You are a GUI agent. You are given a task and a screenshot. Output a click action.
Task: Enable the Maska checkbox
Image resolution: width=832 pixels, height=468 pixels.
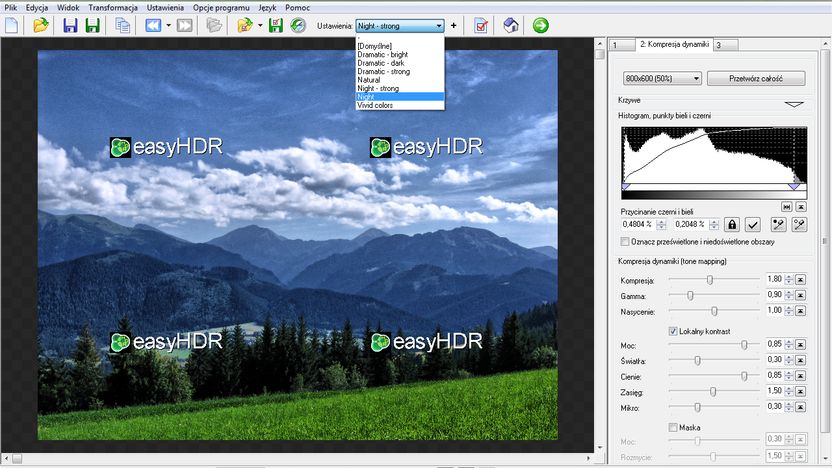(x=673, y=427)
